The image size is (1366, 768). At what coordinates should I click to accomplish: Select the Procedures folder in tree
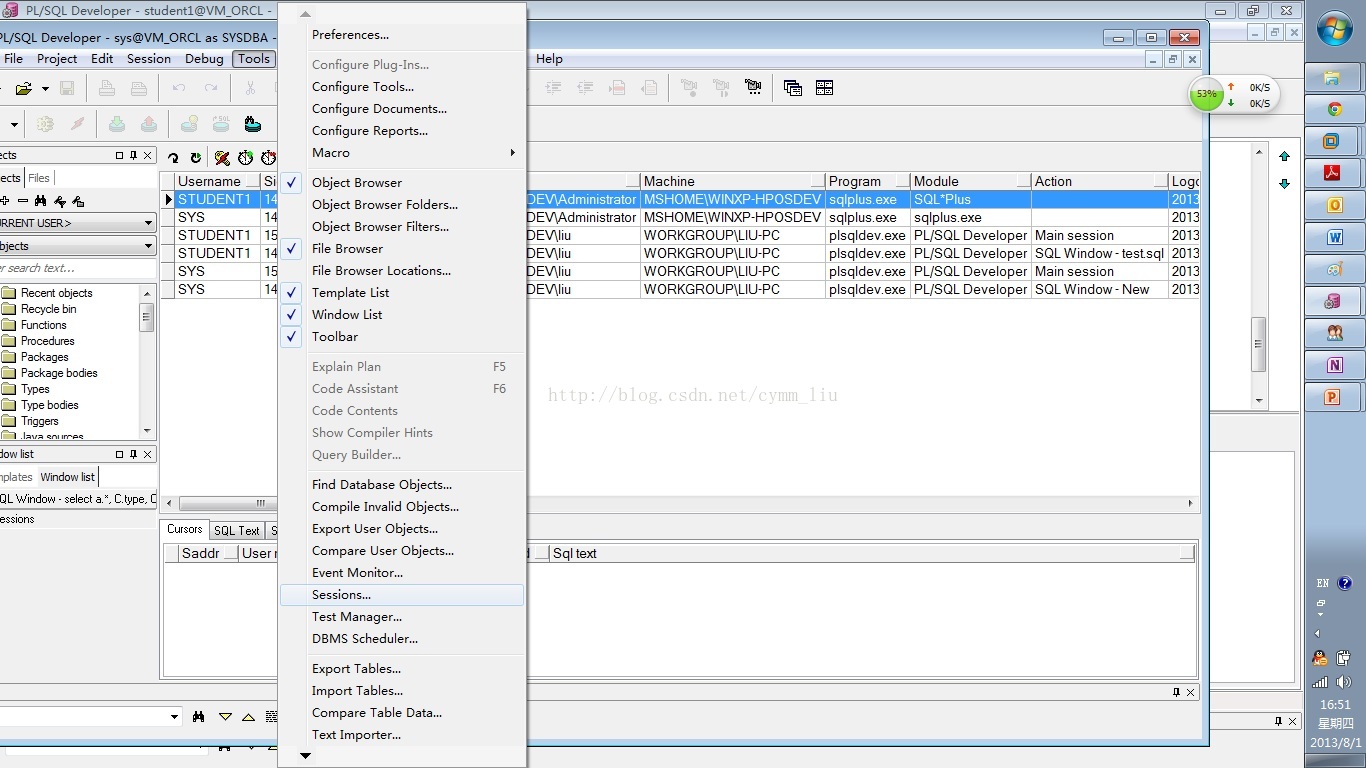(x=47, y=341)
